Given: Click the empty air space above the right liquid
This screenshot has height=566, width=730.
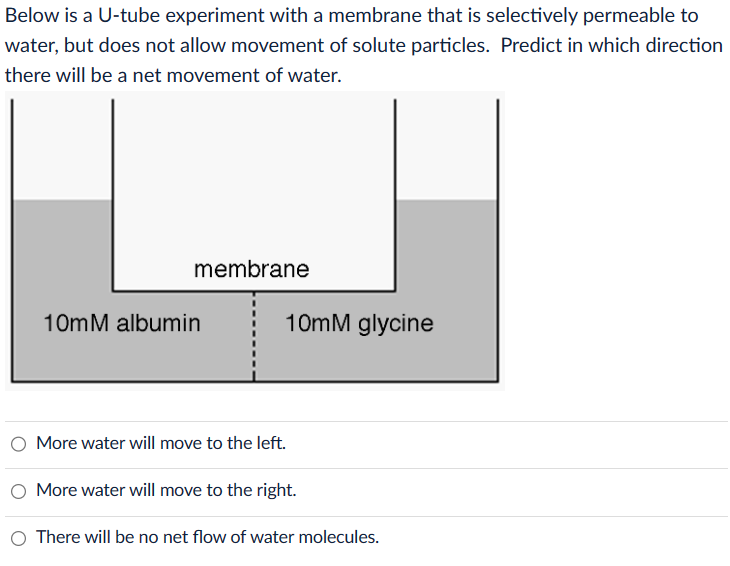Looking at the screenshot, I should 446,150.
